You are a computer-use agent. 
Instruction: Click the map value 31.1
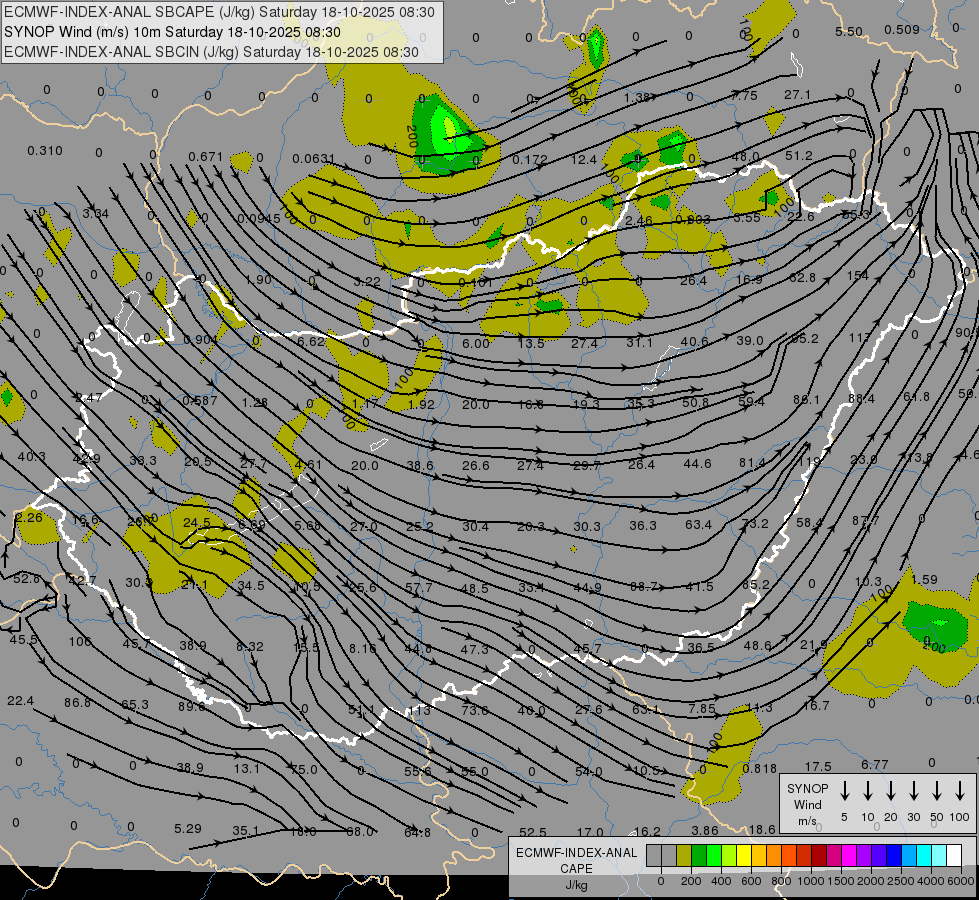pyautogui.click(x=640, y=343)
